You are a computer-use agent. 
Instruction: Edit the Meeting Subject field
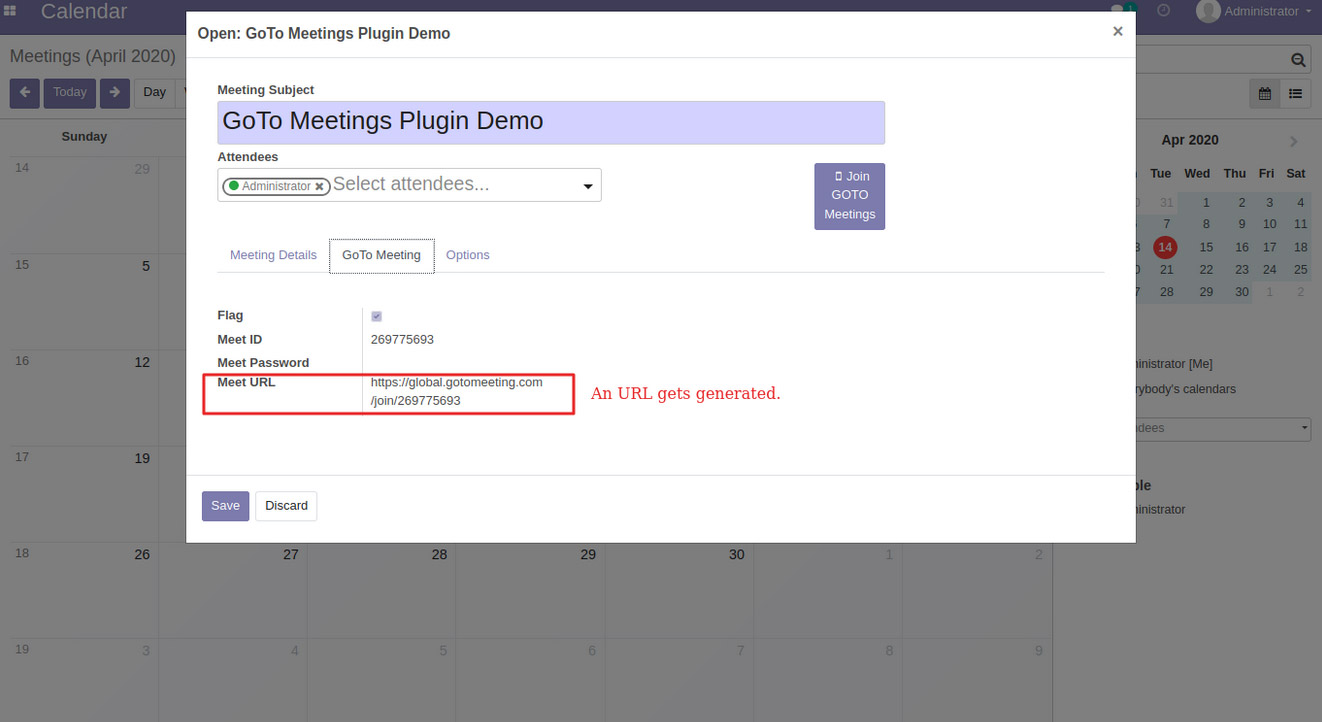point(551,122)
